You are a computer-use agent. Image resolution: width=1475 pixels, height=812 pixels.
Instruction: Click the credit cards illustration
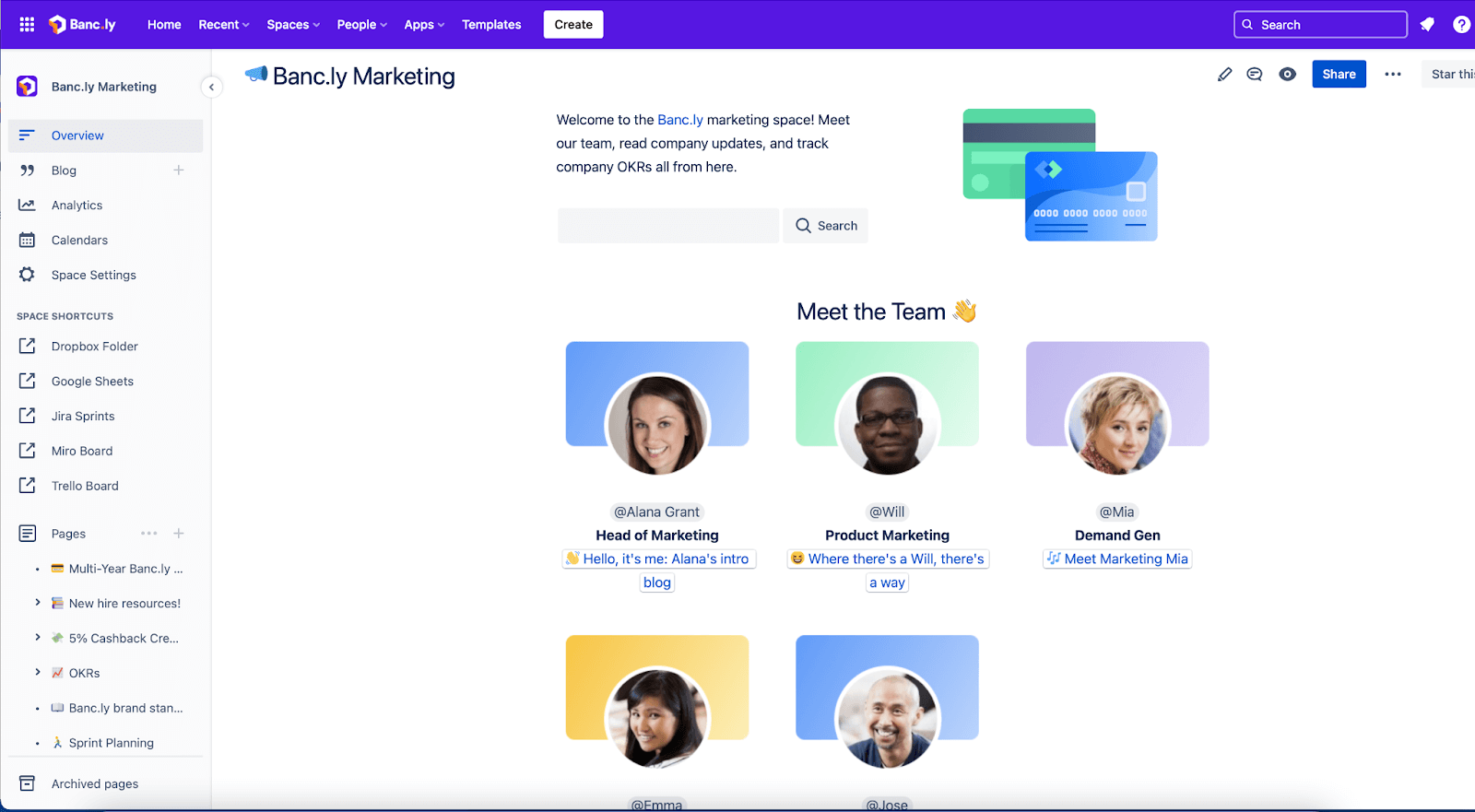click(1060, 175)
